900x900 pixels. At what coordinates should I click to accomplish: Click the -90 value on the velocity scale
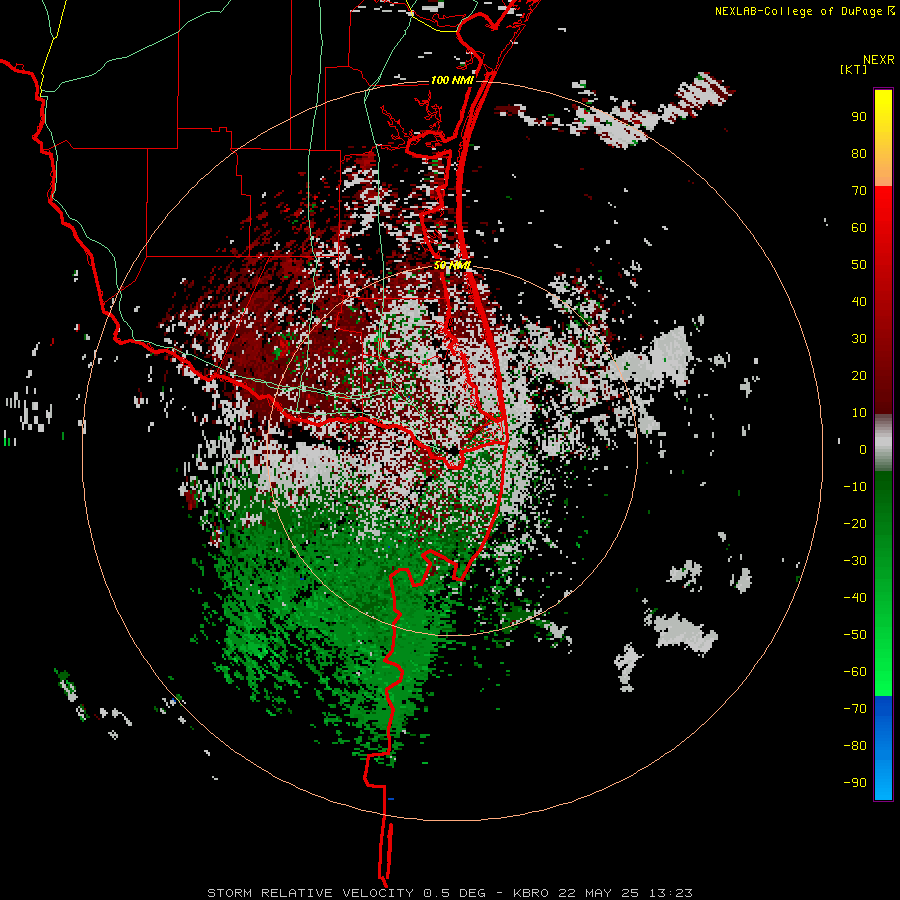click(x=855, y=783)
